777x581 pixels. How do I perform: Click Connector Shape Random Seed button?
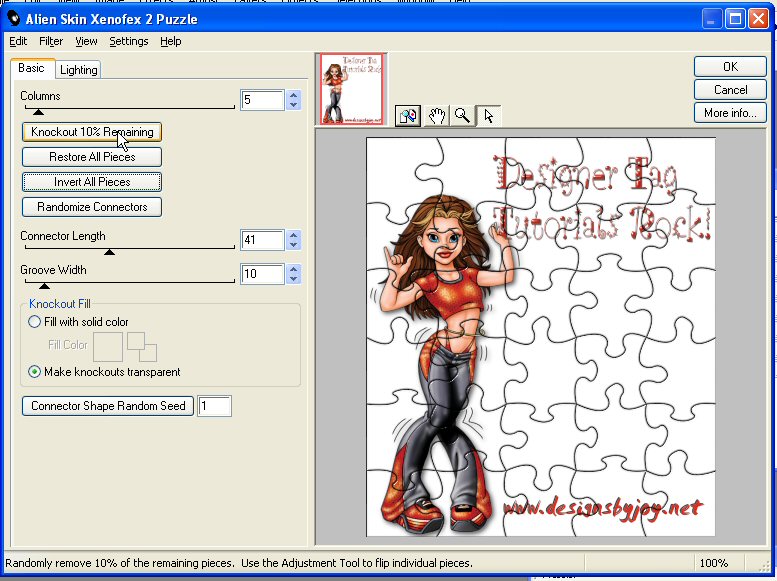click(x=108, y=406)
